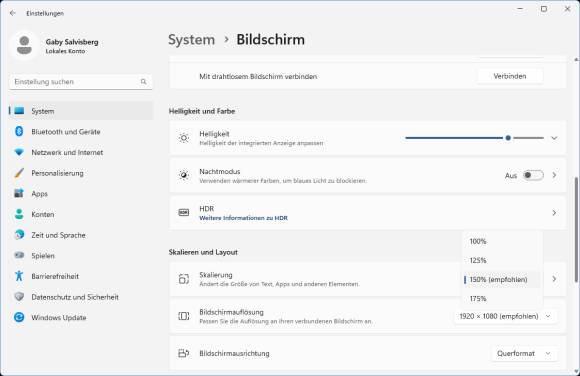Screen dimensions: 580x376
Task: Click the System monitor icon in sidebar
Action: tap(19, 111)
